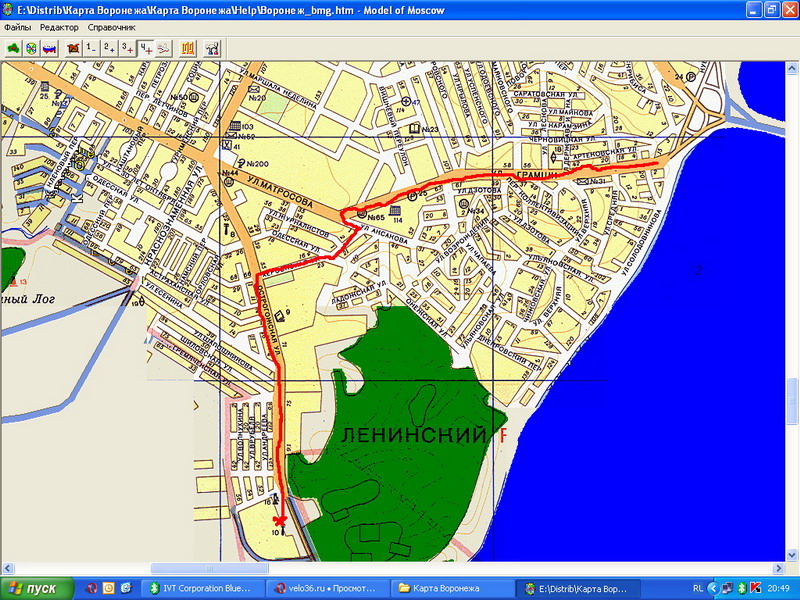
Task: Switch to Карта Воронежа folder taskbar item
Action: click(450, 587)
